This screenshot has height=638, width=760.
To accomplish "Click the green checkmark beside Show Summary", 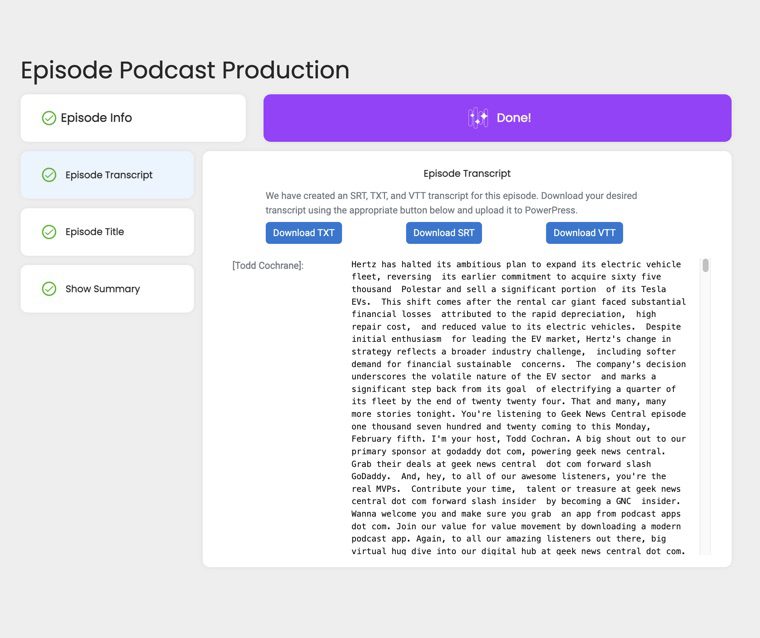I will [49, 289].
